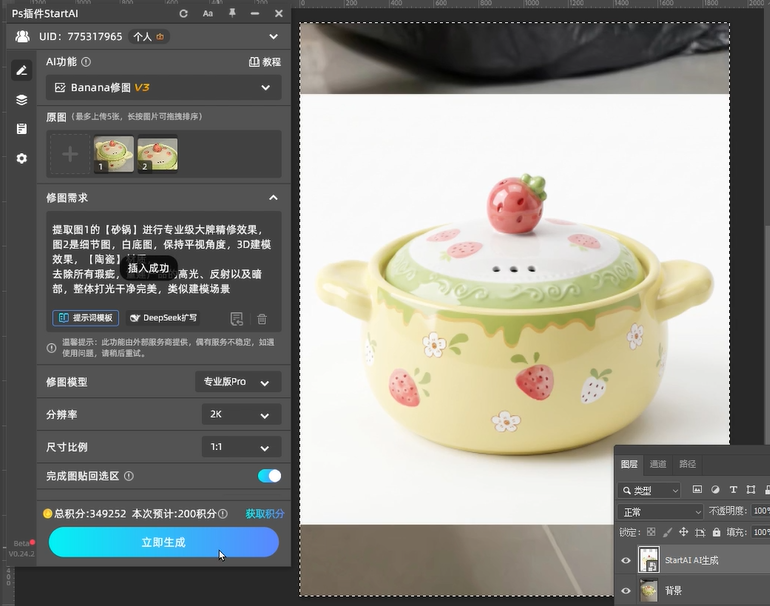Open the 尺寸比例 1:1 dropdown
Screen dimensions: 770x606
[241, 447]
